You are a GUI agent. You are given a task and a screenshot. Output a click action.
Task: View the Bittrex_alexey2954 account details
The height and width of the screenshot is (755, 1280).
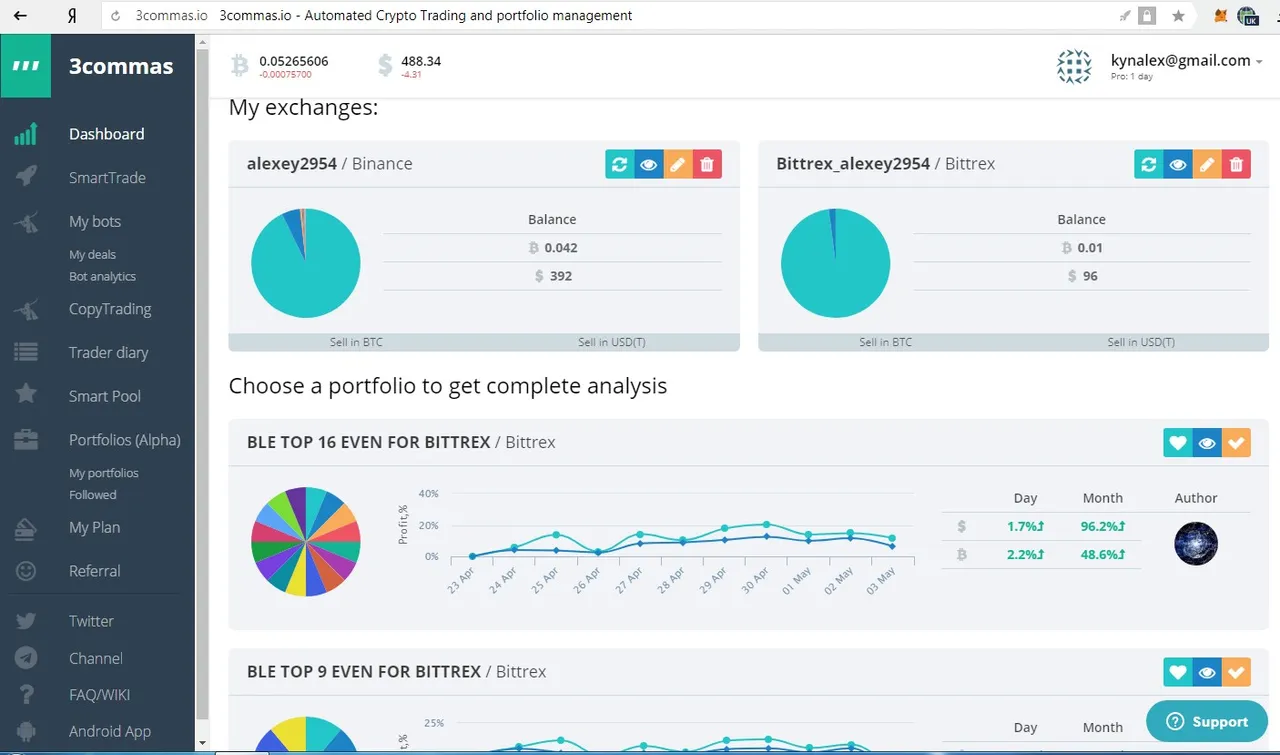(x=1178, y=164)
